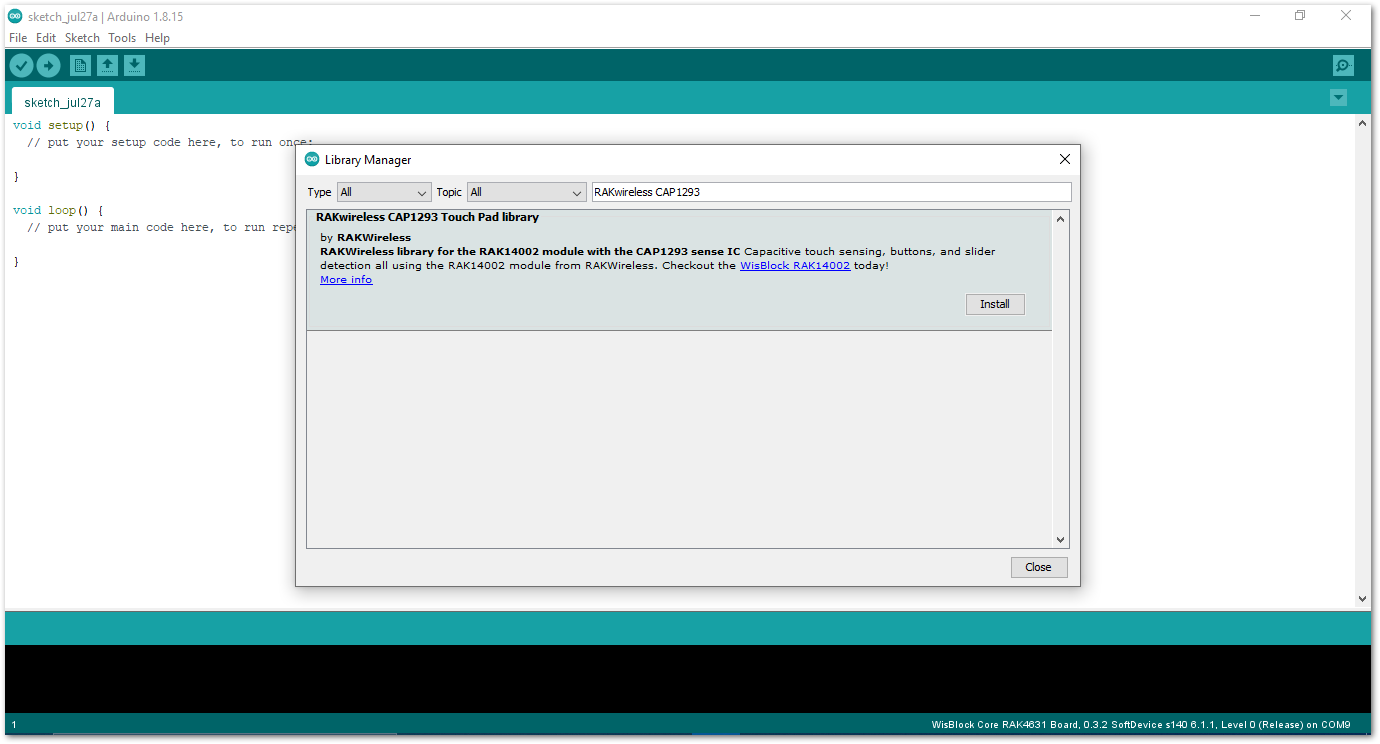This screenshot has width=1380, height=744.
Task: Create a new sketch with New icon
Action: pos(80,66)
